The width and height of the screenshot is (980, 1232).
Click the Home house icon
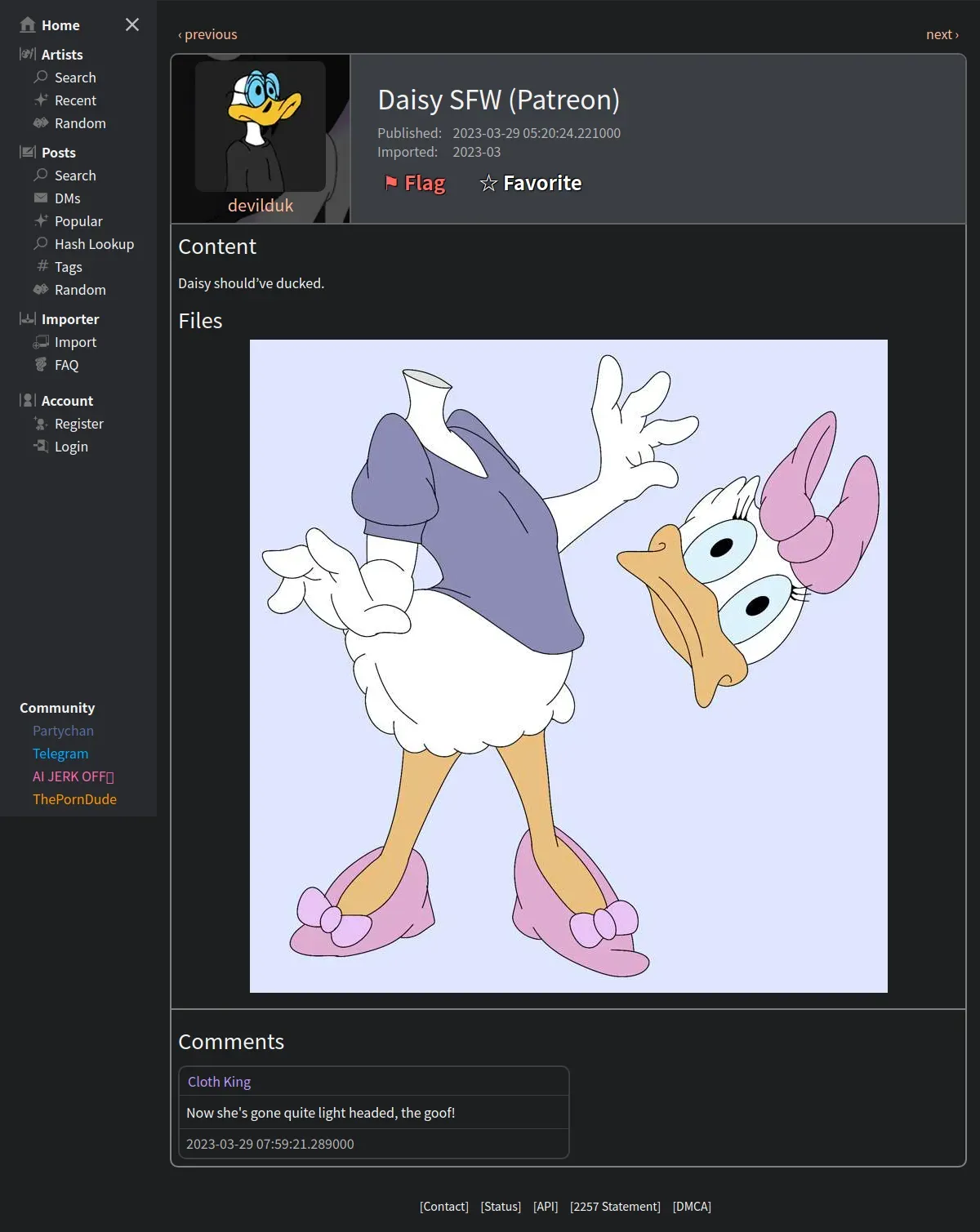[x=28, y=24]
